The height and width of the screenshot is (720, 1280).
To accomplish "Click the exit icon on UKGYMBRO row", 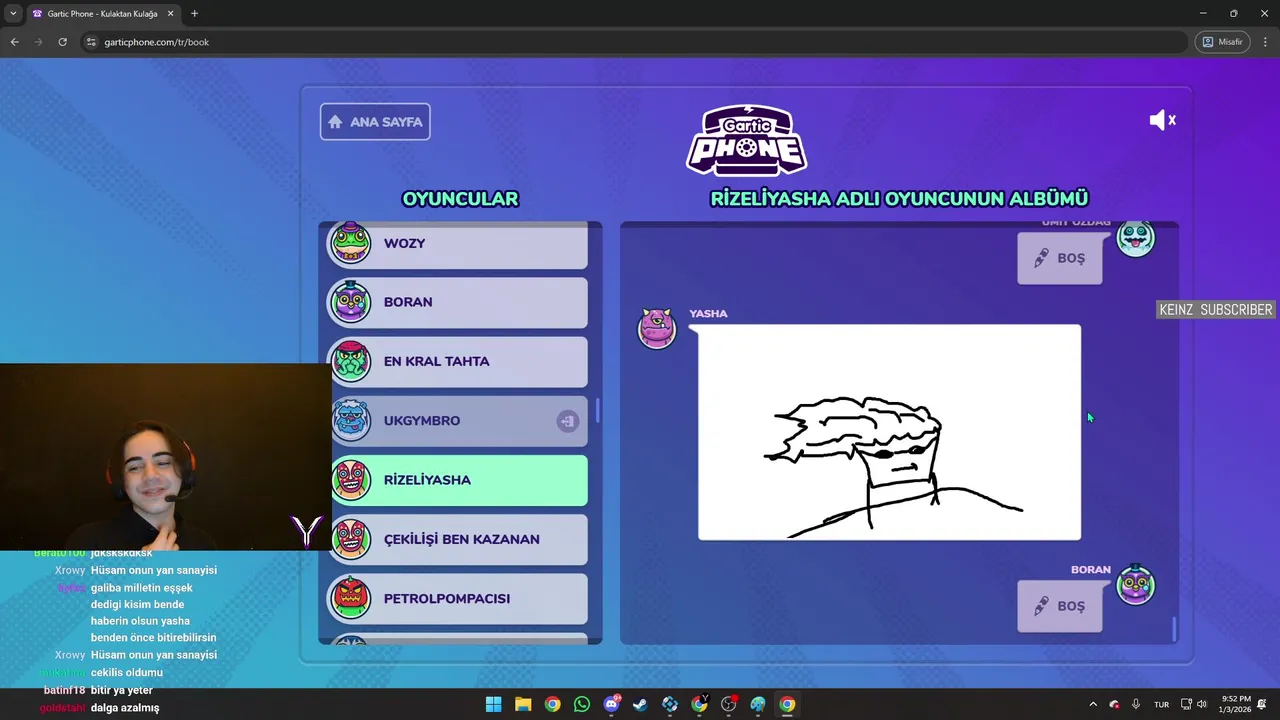I will [567, 421].
